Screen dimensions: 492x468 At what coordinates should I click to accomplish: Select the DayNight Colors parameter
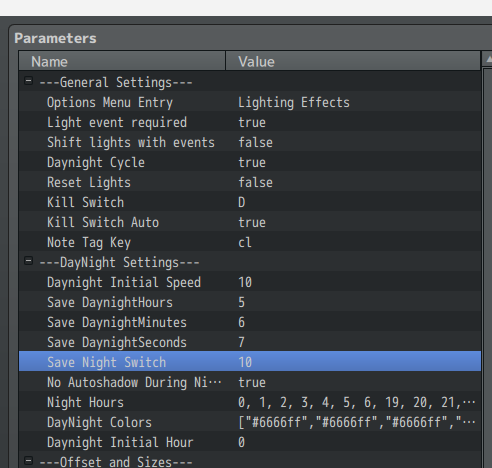click(250, 422)
